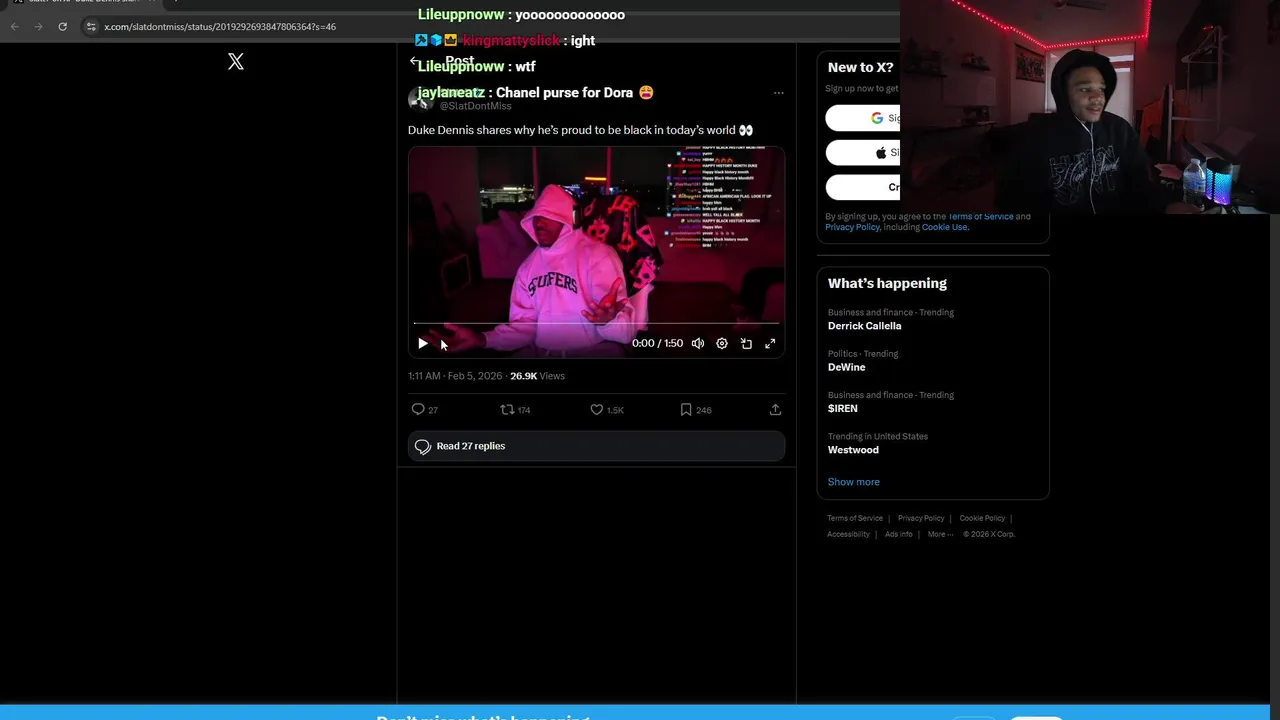The image size is (1280, 720).
Task: Open trending topic Derrick Callella
Action: [864, 326]
